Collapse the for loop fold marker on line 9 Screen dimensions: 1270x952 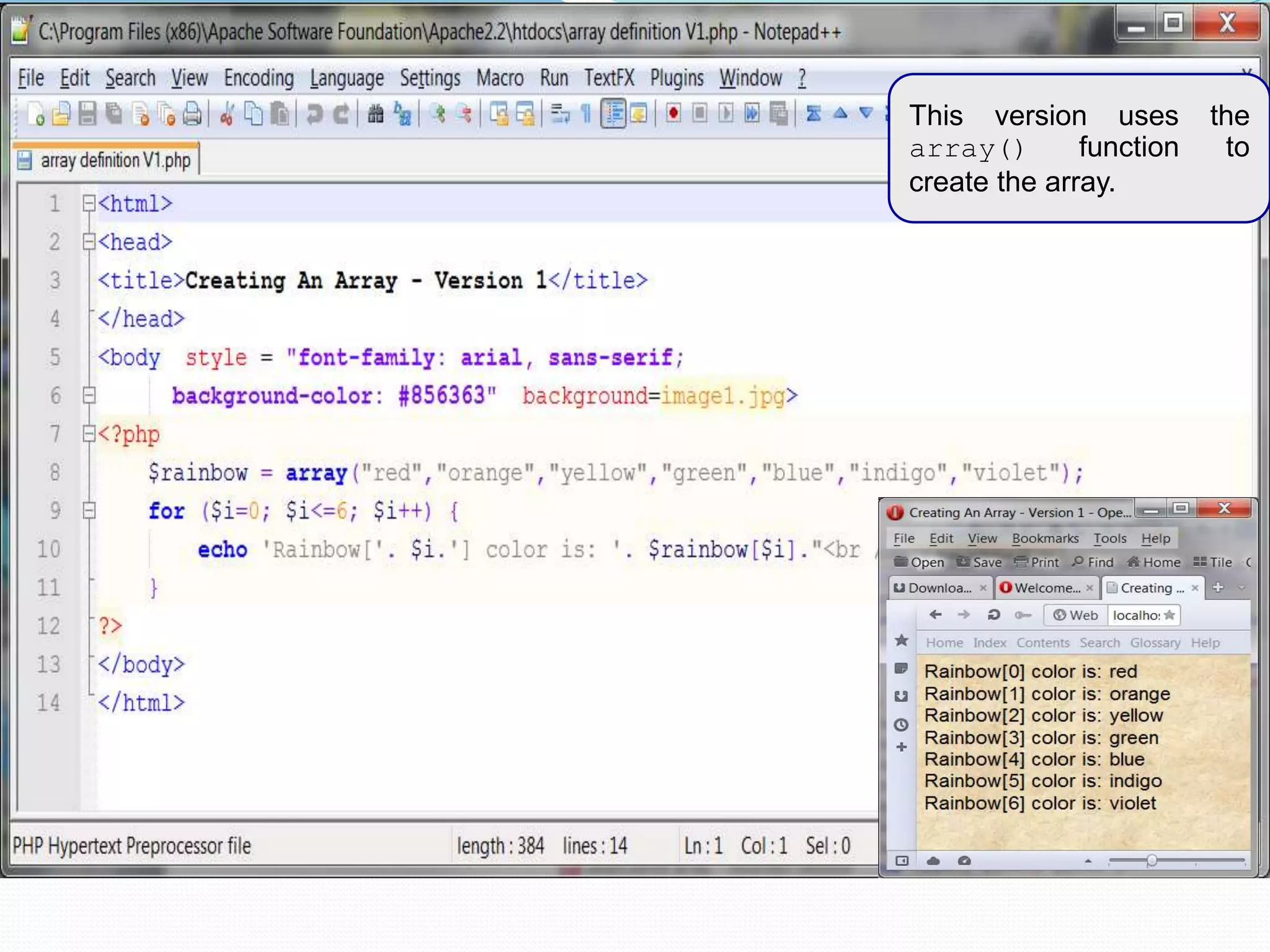[89, 511]
